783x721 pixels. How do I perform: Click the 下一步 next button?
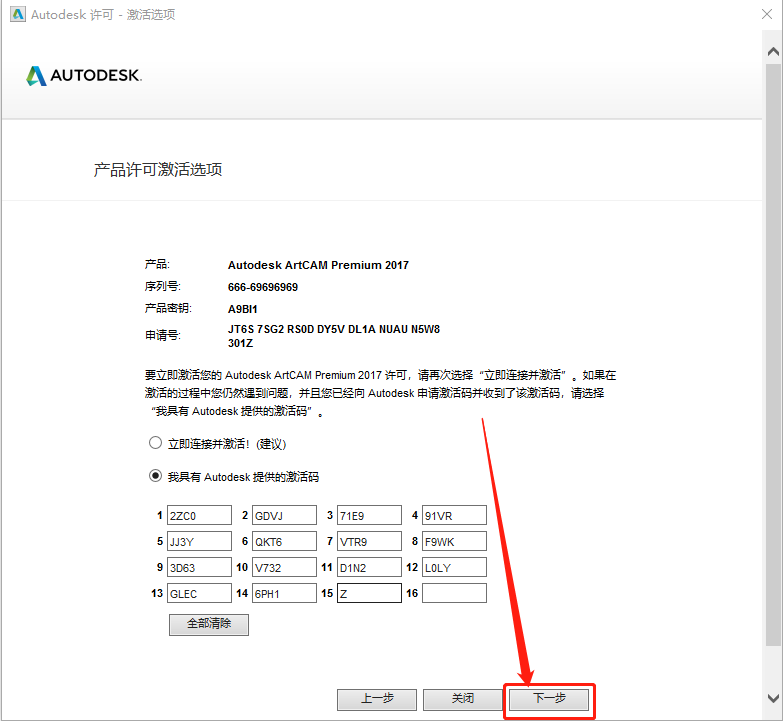[x=549, y=699]
